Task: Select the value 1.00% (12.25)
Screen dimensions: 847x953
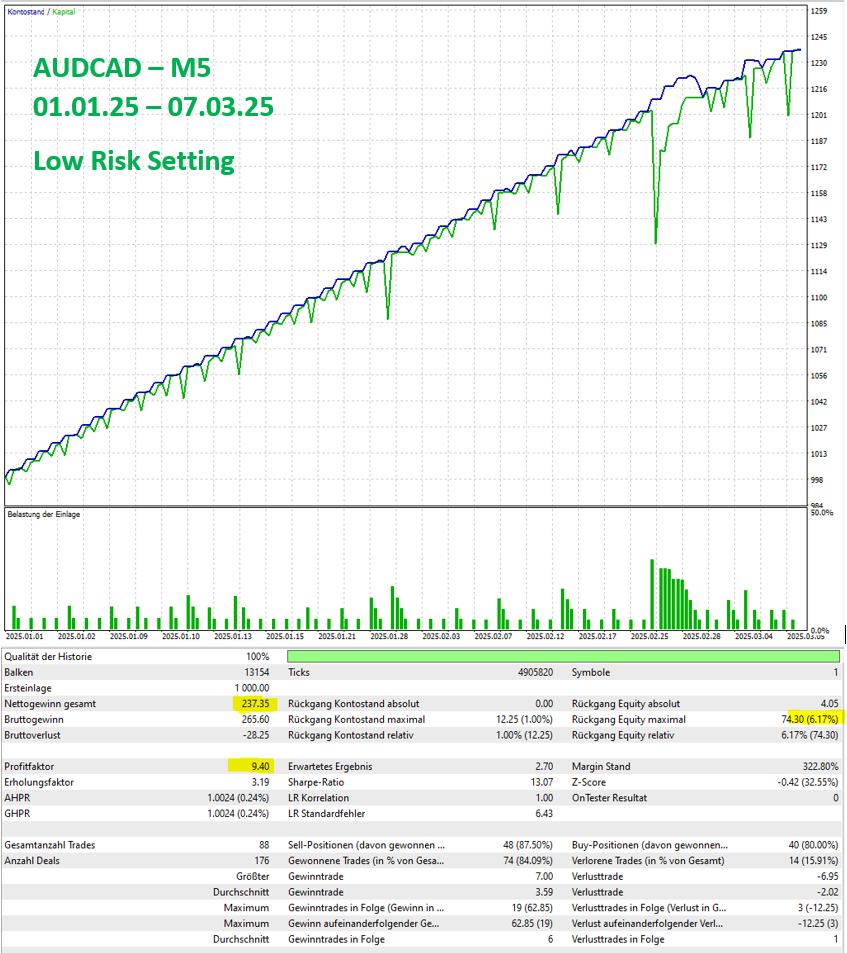Action: click(x=524, y=735)
